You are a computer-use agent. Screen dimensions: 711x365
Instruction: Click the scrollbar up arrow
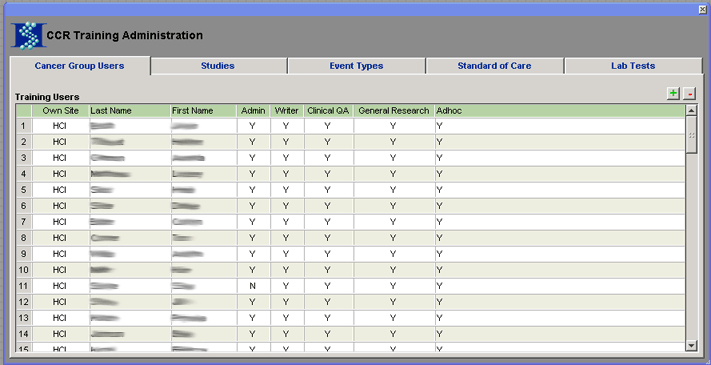pos(691,110)
